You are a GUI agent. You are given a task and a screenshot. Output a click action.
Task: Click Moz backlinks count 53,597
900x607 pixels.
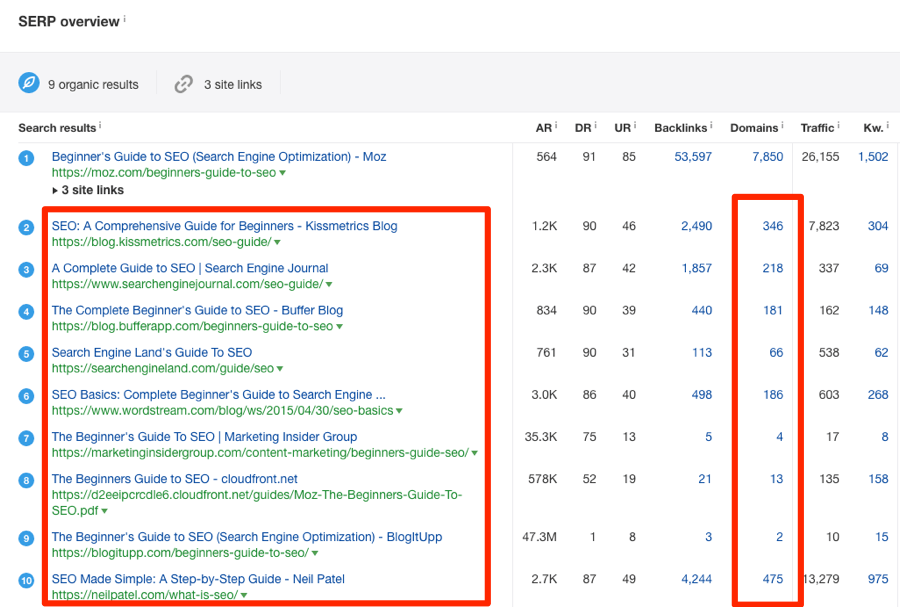[693, 157]
